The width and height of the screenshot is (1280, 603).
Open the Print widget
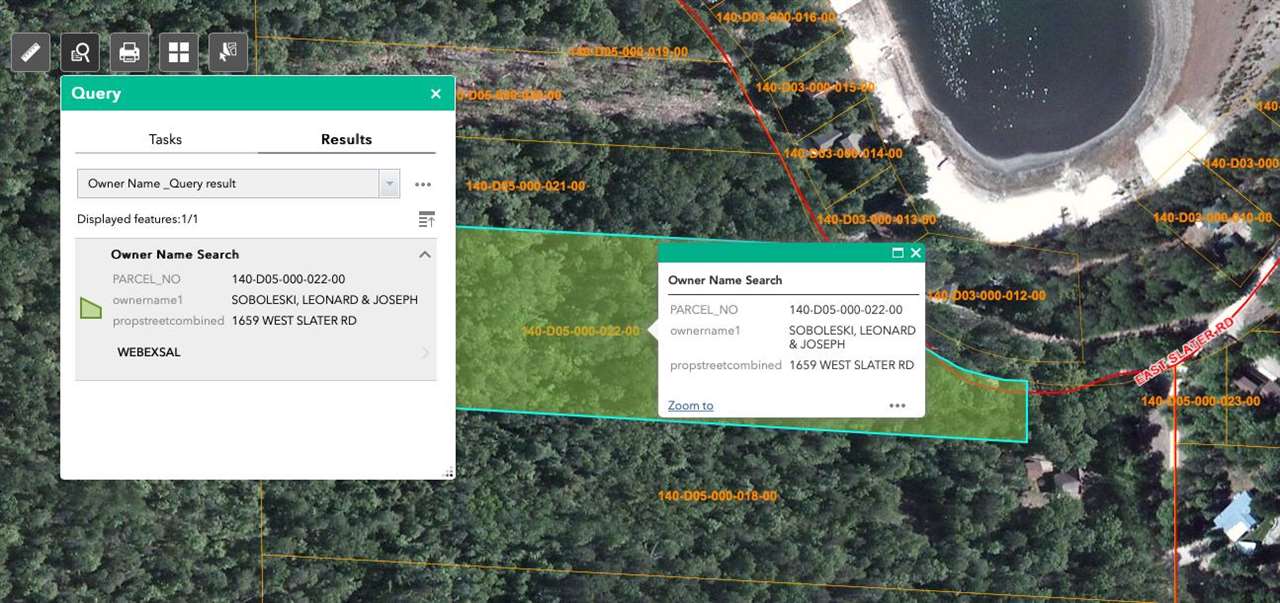tap(130, 52)
